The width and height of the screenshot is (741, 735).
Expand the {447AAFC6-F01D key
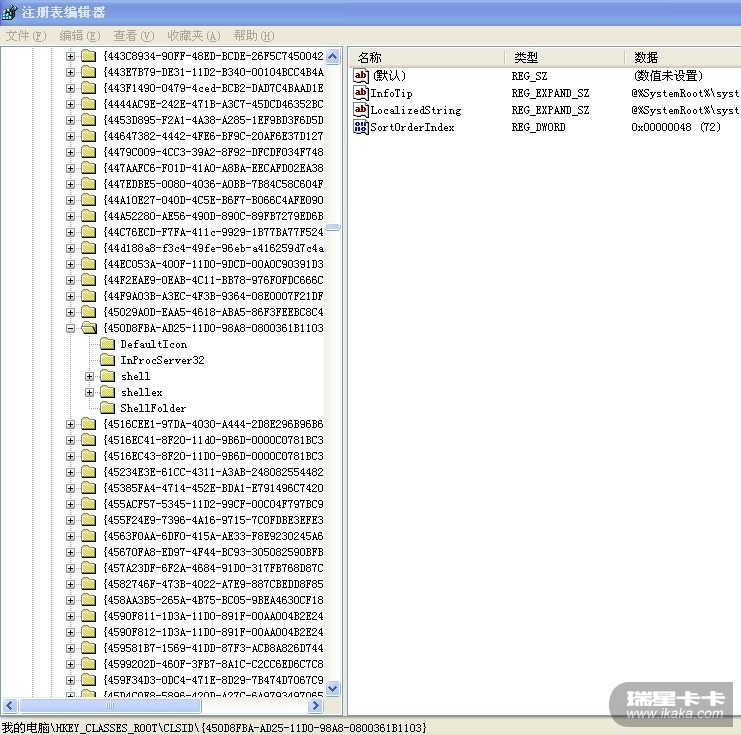(70, 168)
